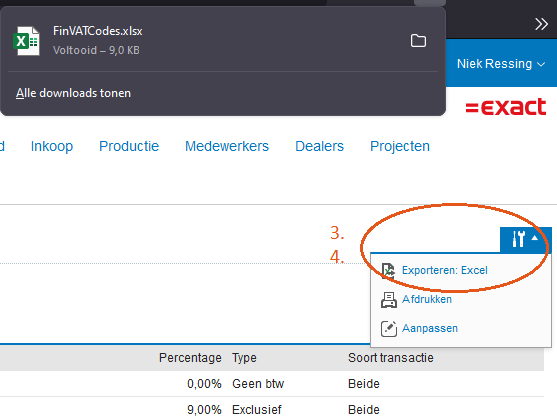557x418 pixels.
Task: Click the Exact logo
Action: [x=505, y=107]
